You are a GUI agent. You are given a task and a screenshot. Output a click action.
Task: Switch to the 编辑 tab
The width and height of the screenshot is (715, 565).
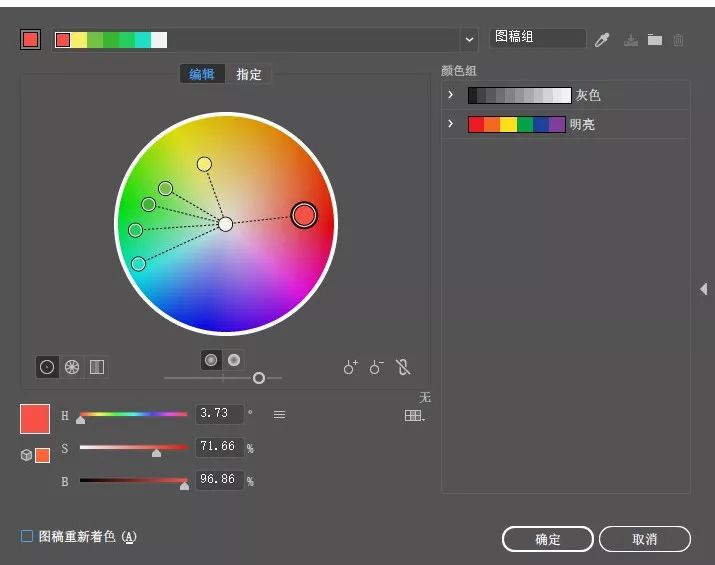202,74
